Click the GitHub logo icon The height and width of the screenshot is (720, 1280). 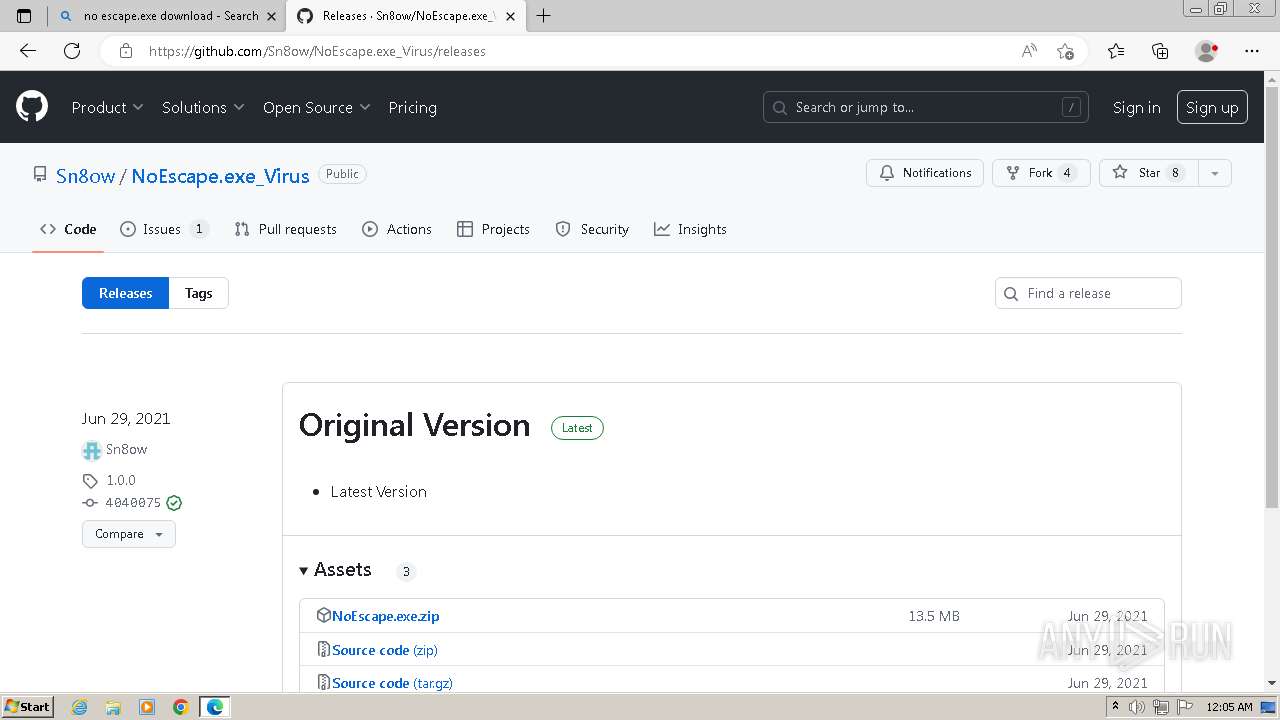coord(32,107)
